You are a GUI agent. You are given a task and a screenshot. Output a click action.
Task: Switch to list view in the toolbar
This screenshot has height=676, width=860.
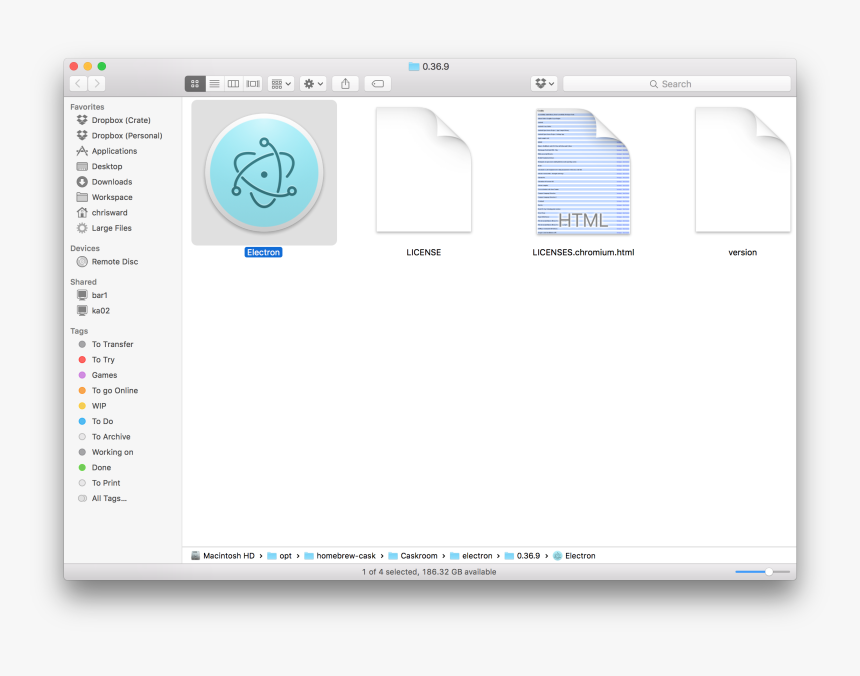(214, 83)
